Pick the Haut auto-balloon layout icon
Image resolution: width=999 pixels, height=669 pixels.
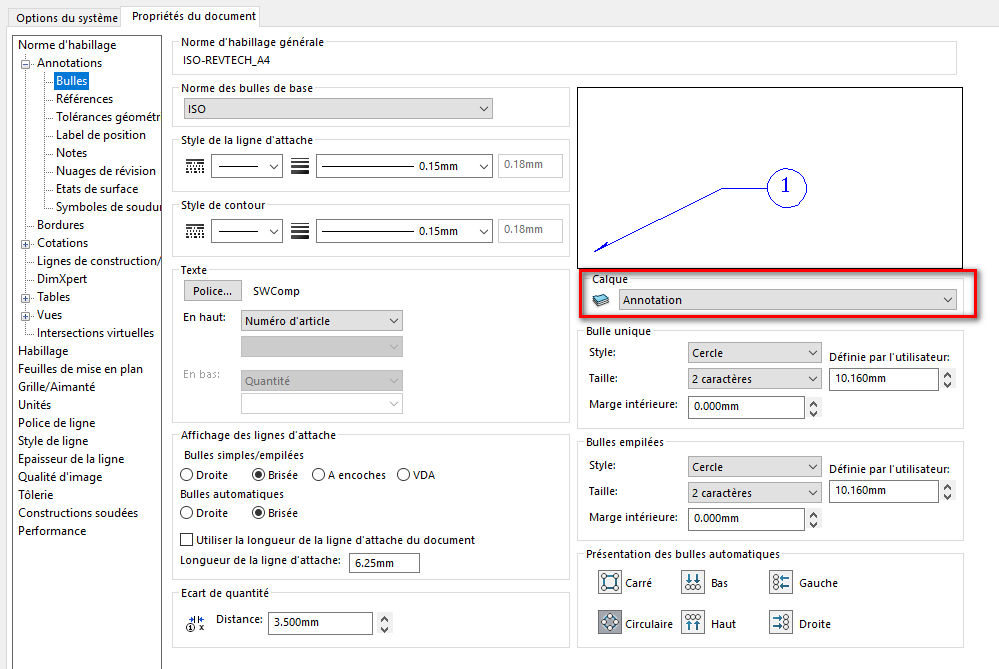click(x=693, y=623)
